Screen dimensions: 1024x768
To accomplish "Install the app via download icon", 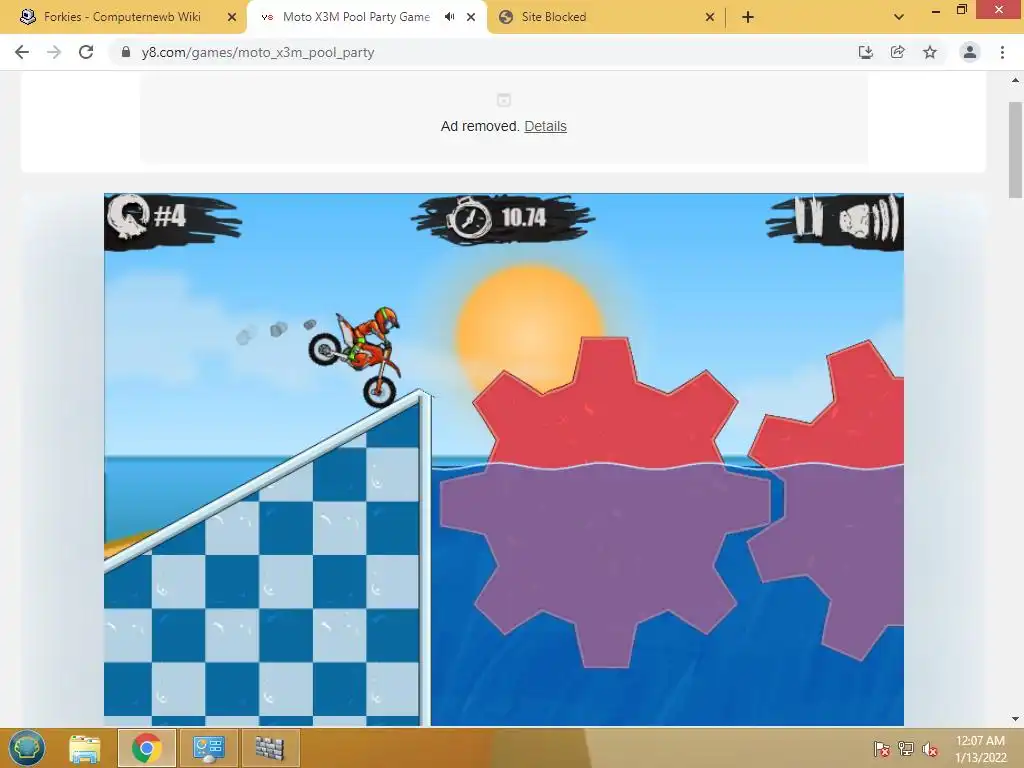I will (865, 52).
